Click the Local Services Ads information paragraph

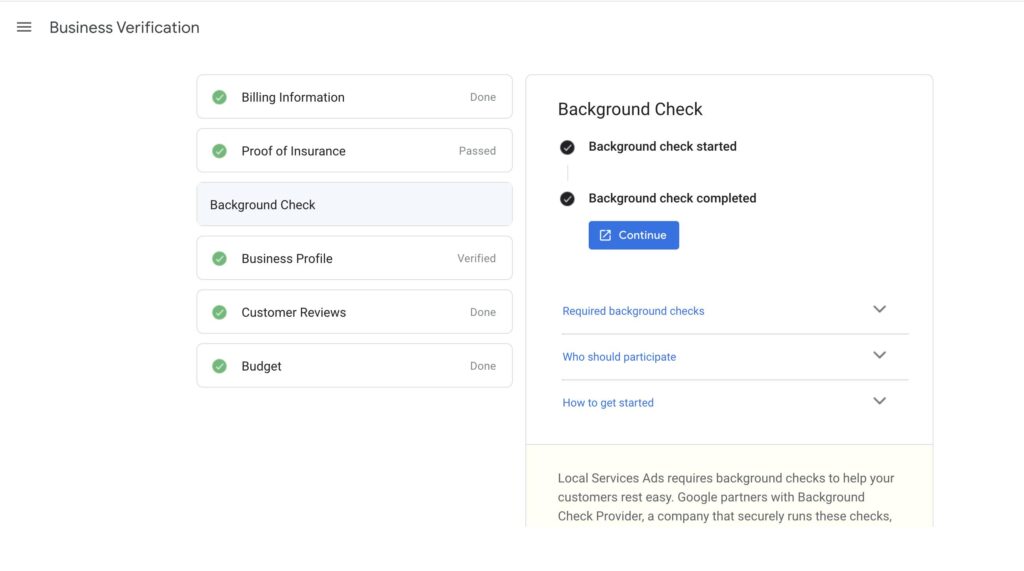pyautogui.click(x=726, y=497)
